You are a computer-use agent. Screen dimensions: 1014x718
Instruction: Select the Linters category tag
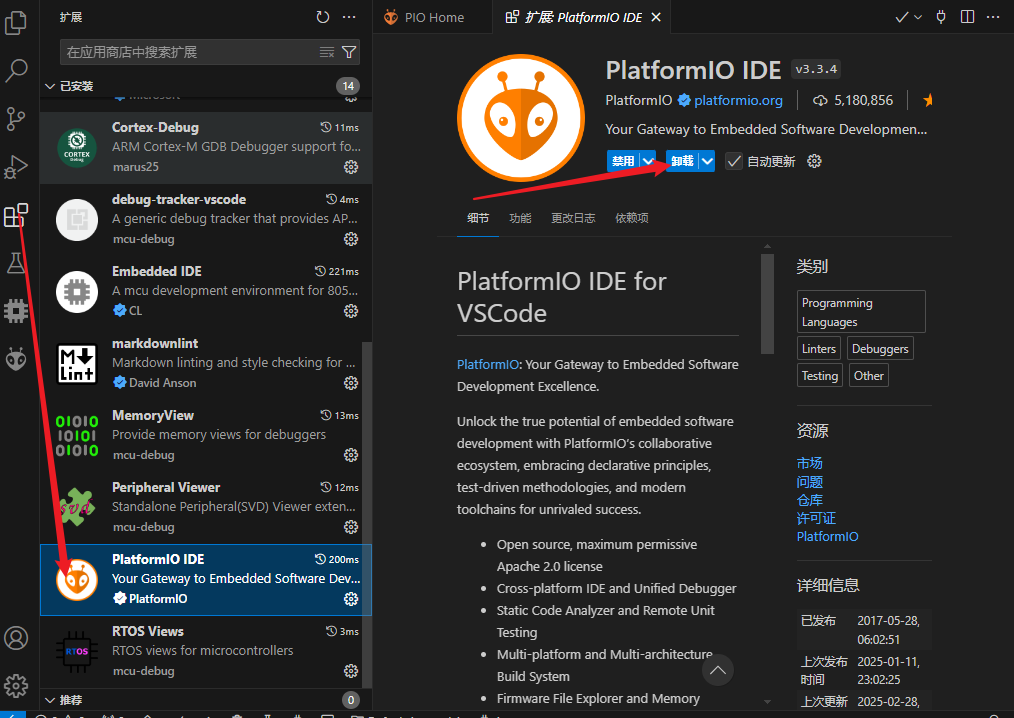point(819,349)
